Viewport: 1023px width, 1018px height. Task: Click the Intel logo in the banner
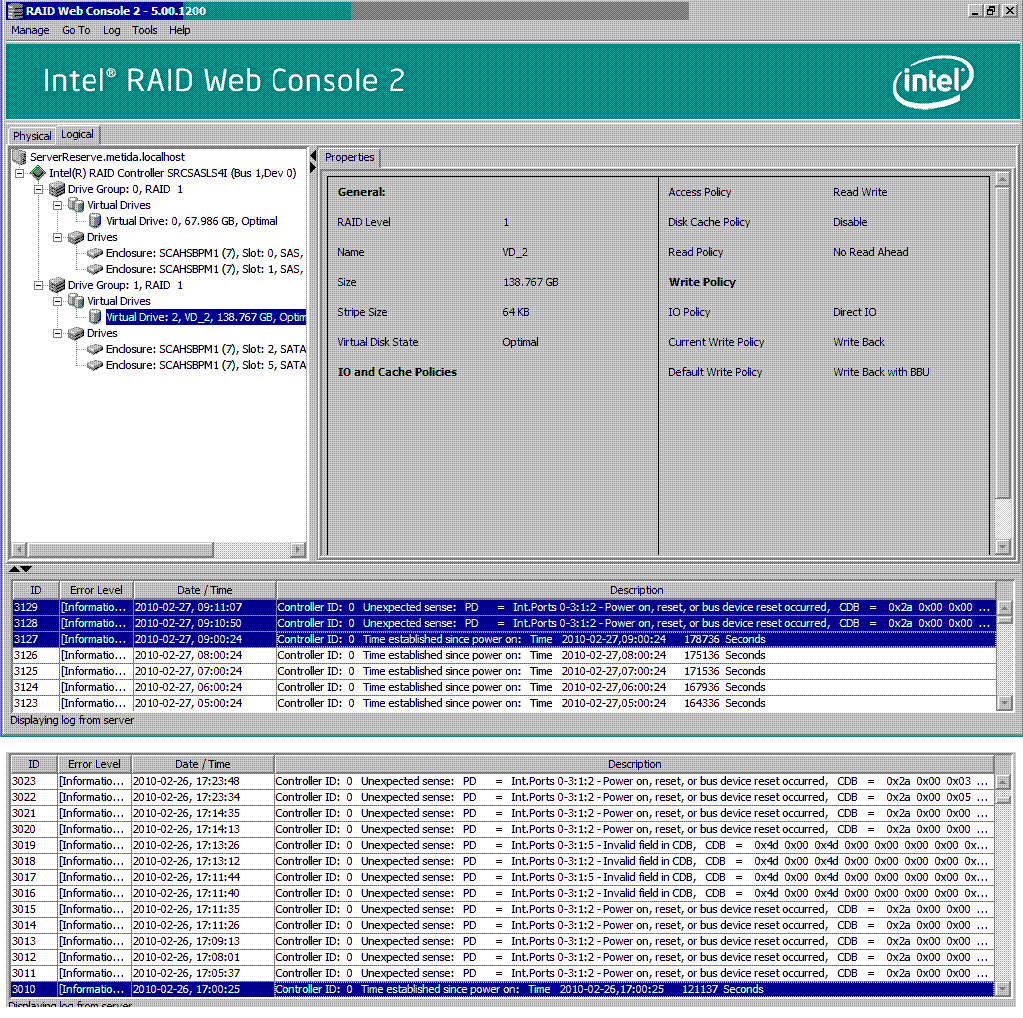click(x=932, y=82)
